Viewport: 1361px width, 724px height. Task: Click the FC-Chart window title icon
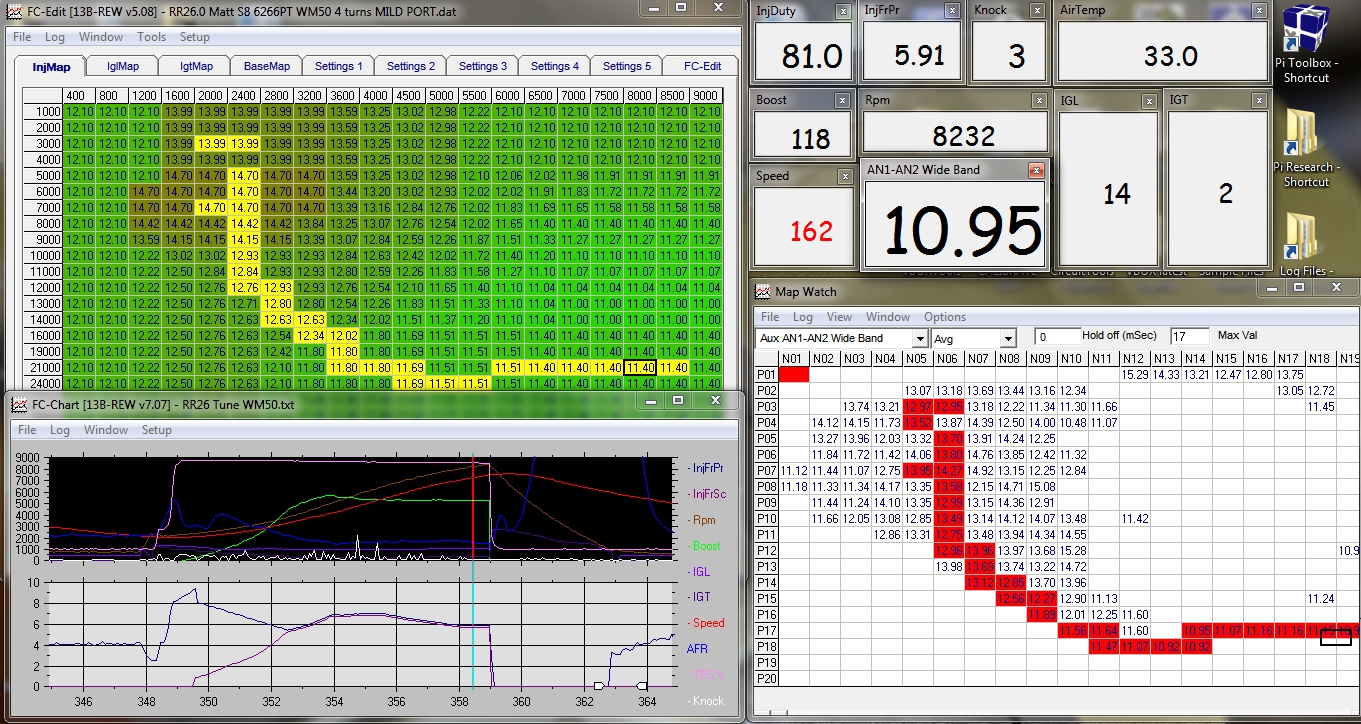click(18, 404)
